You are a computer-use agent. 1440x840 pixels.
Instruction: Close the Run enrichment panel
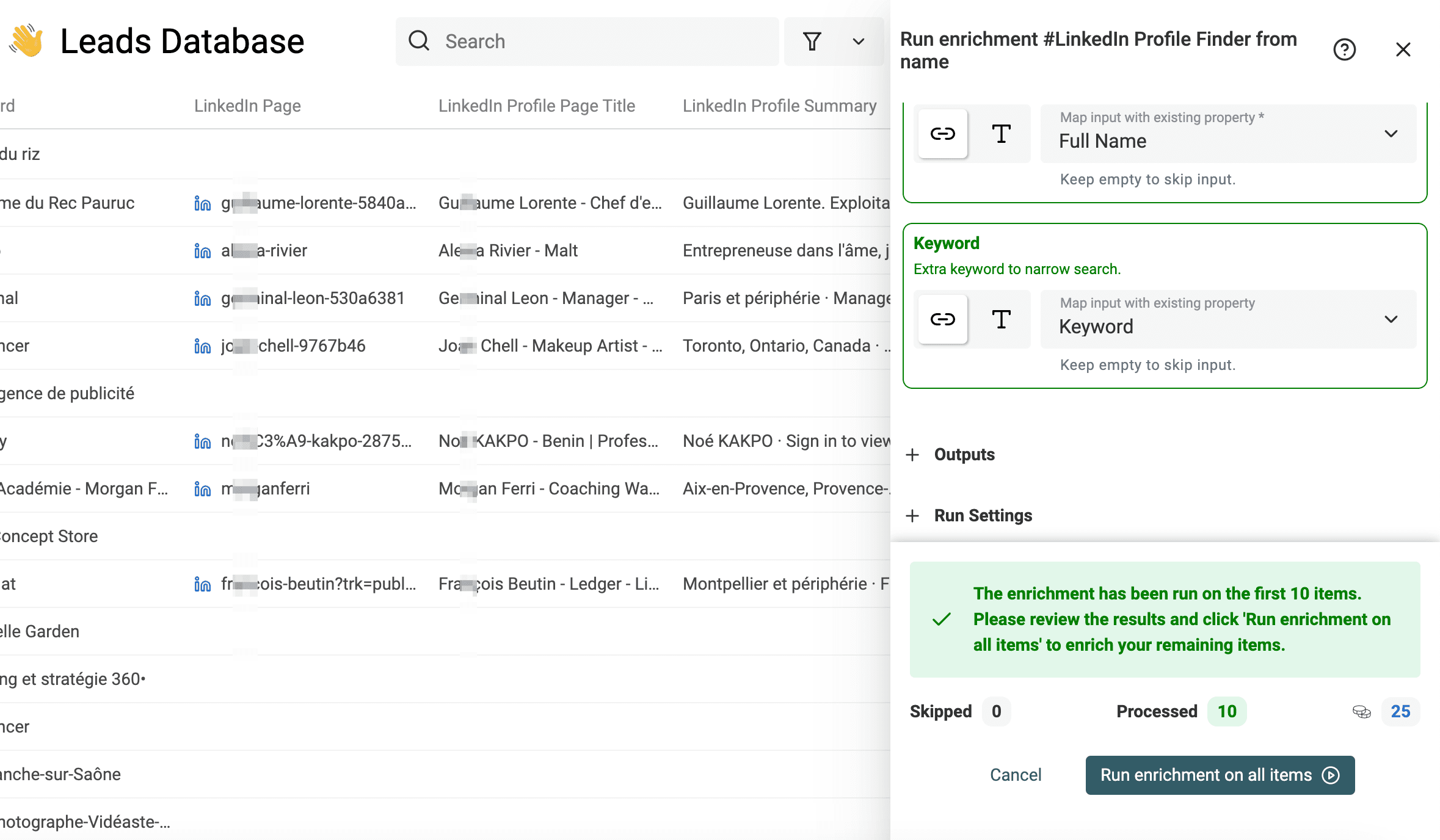(x=1403, y=49)
